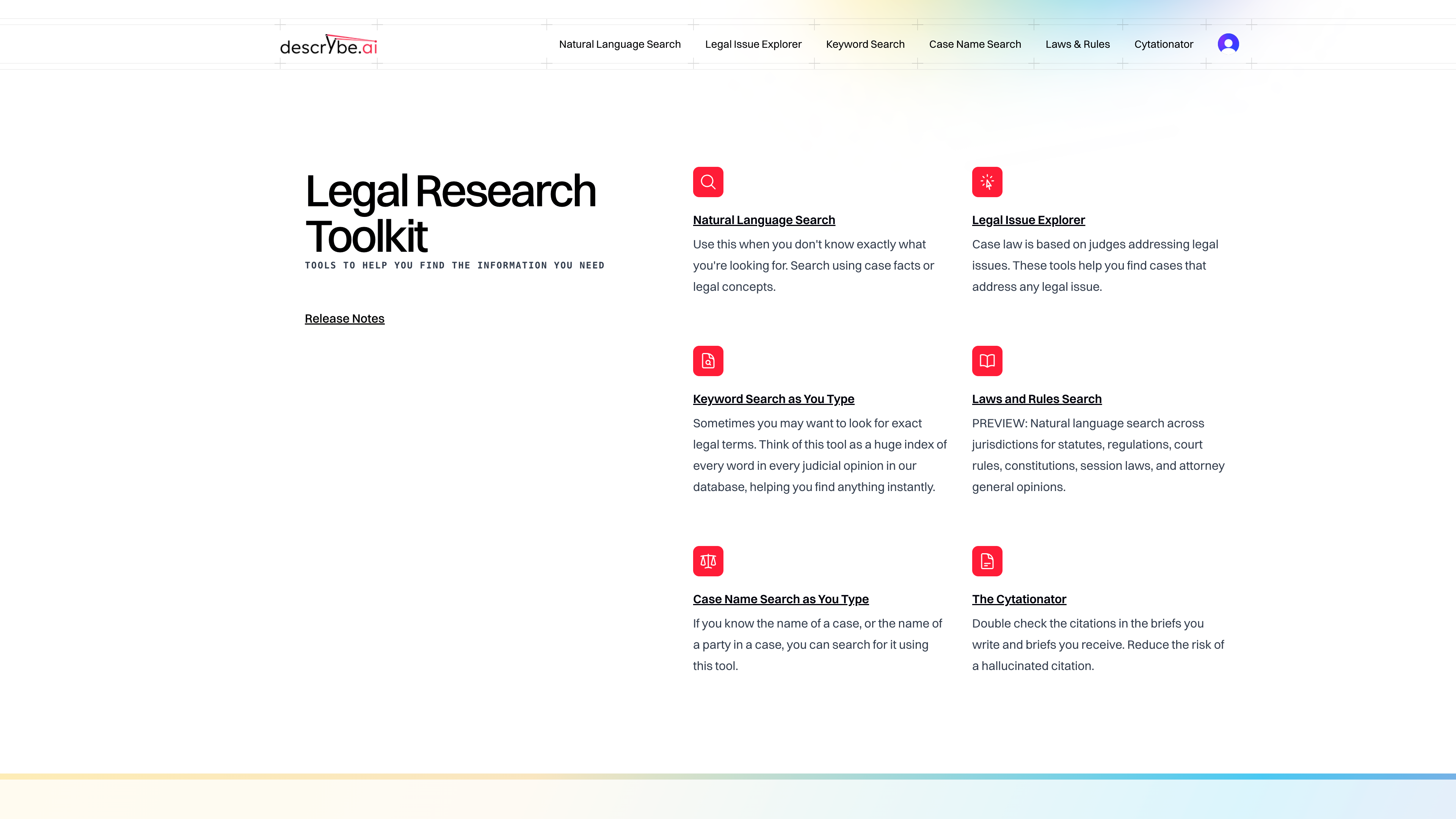The width and height of the screenshot is (1456, 819).
Task: Select Cytationator in the top navigation
Action: point(1163,44)
